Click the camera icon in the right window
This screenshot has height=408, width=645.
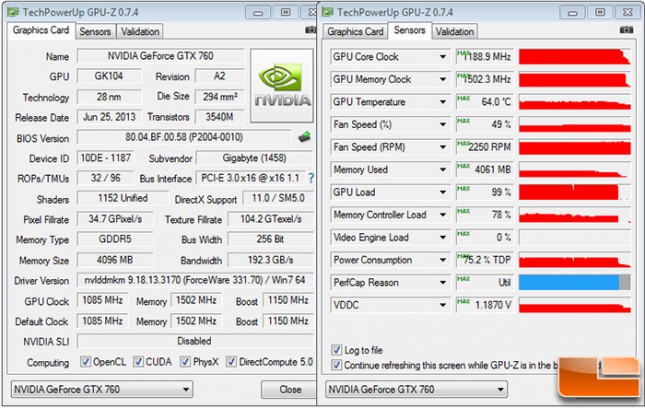point(626,30)
